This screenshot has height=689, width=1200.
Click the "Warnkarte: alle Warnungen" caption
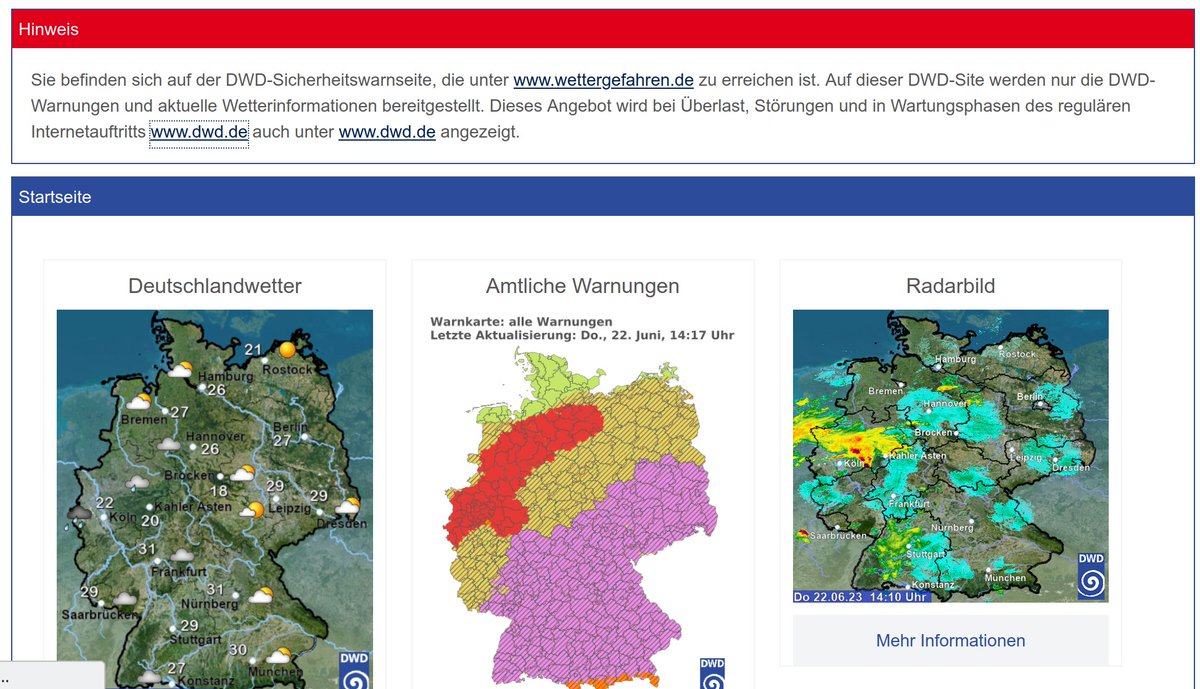tap(521, 322)
